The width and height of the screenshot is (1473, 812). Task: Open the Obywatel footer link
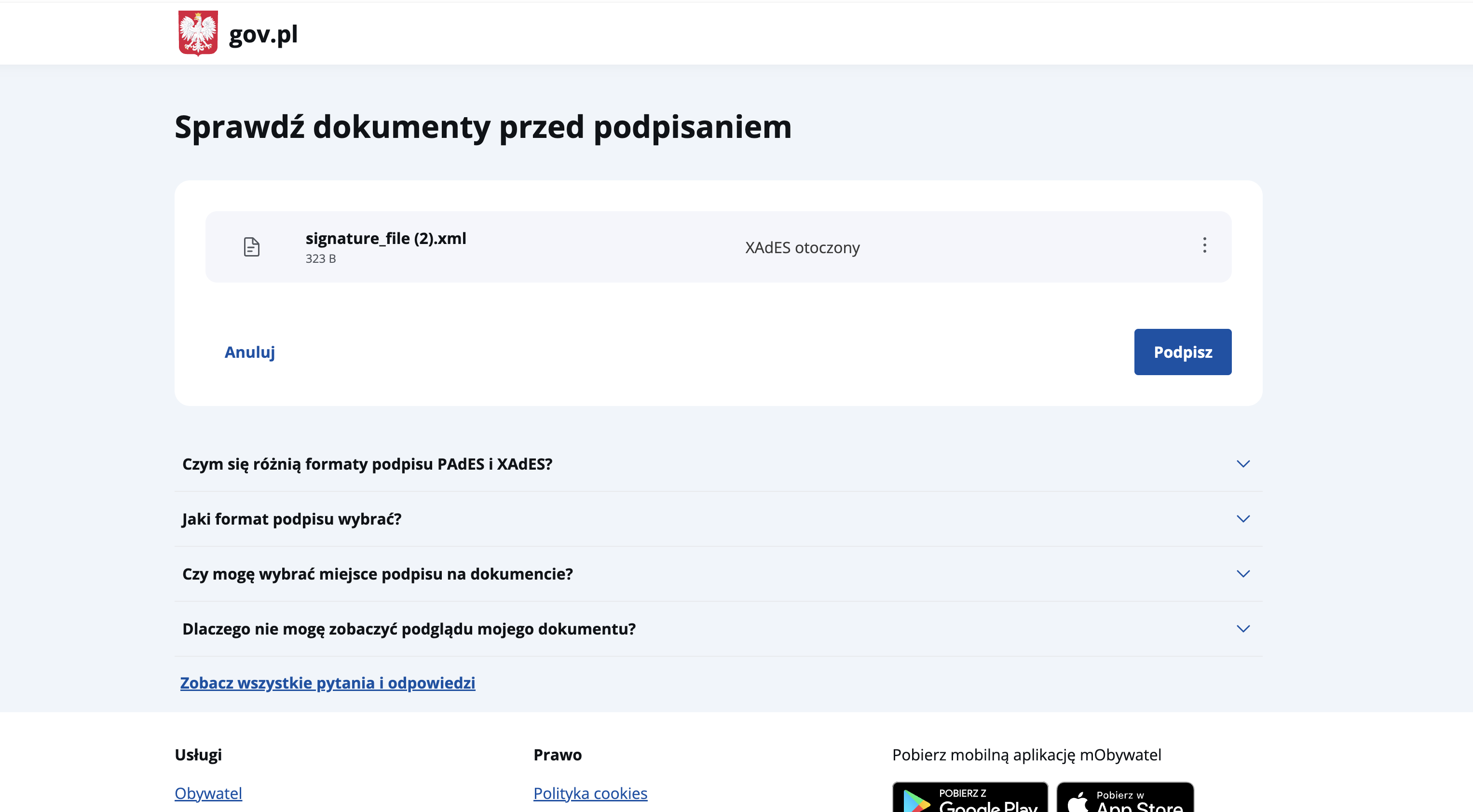[208, 793]
